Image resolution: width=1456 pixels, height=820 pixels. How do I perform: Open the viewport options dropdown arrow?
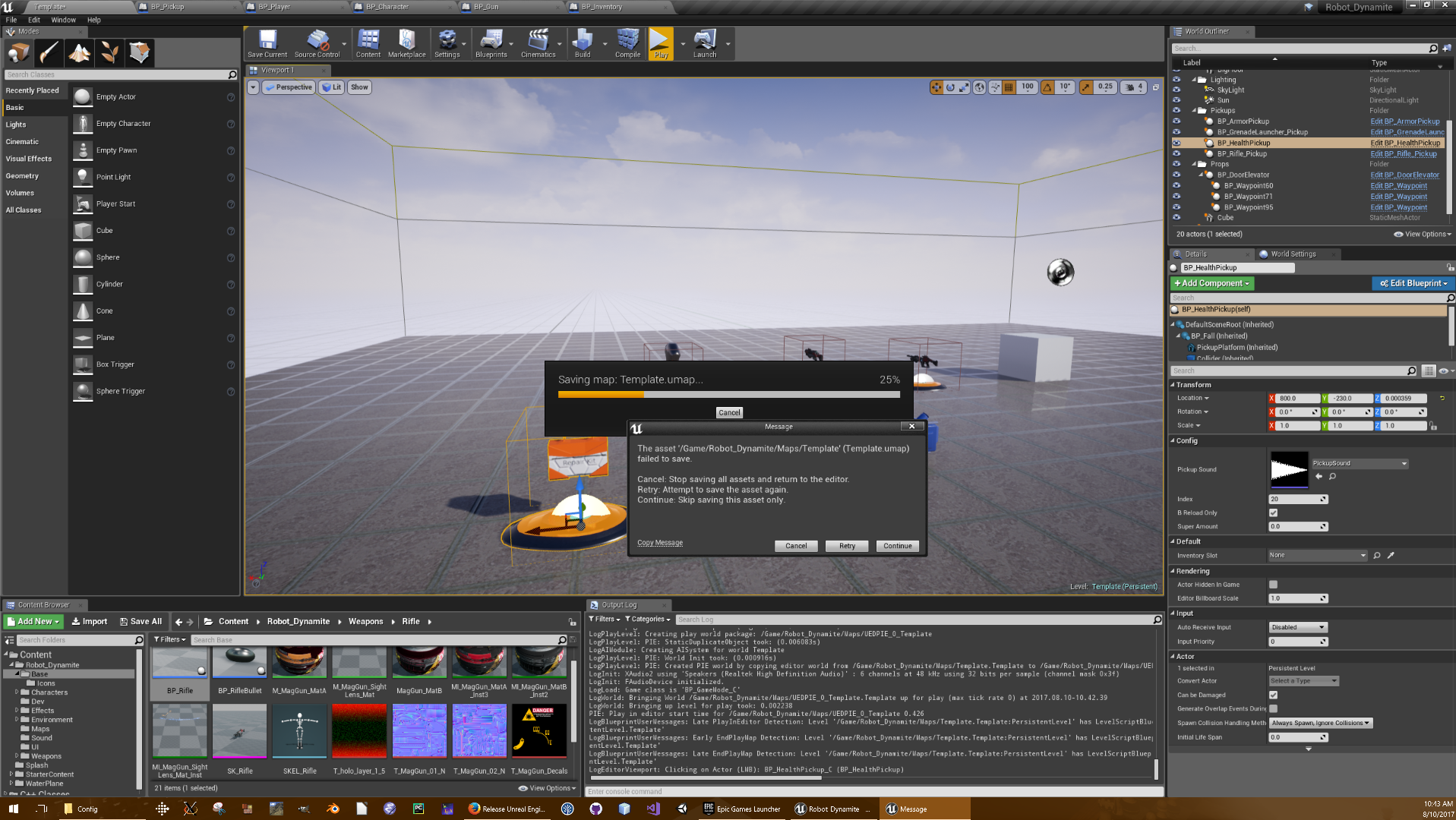click(x=253, y=87)
